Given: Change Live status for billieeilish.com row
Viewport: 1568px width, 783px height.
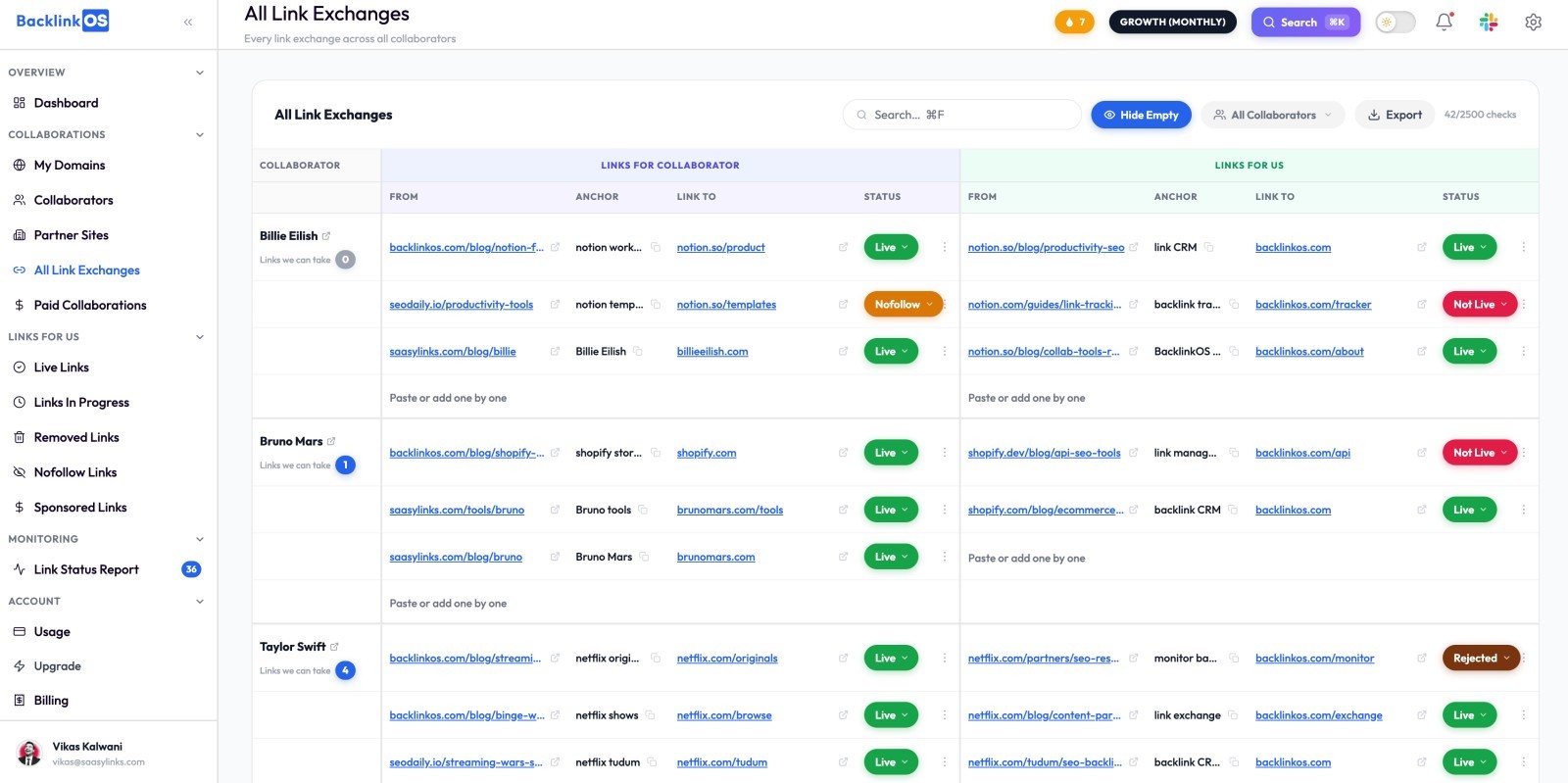Looking at the screenshot, I should tap(891, 351).
